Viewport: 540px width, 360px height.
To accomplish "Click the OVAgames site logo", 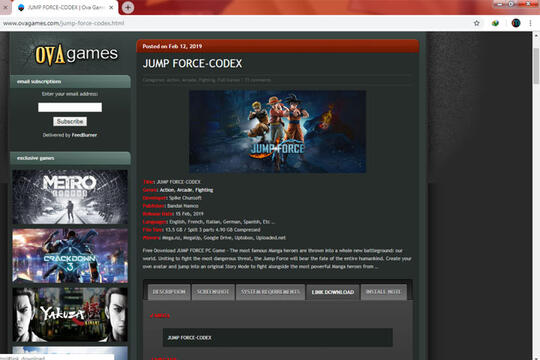I will pyautogui.click(x=76, y=54).
